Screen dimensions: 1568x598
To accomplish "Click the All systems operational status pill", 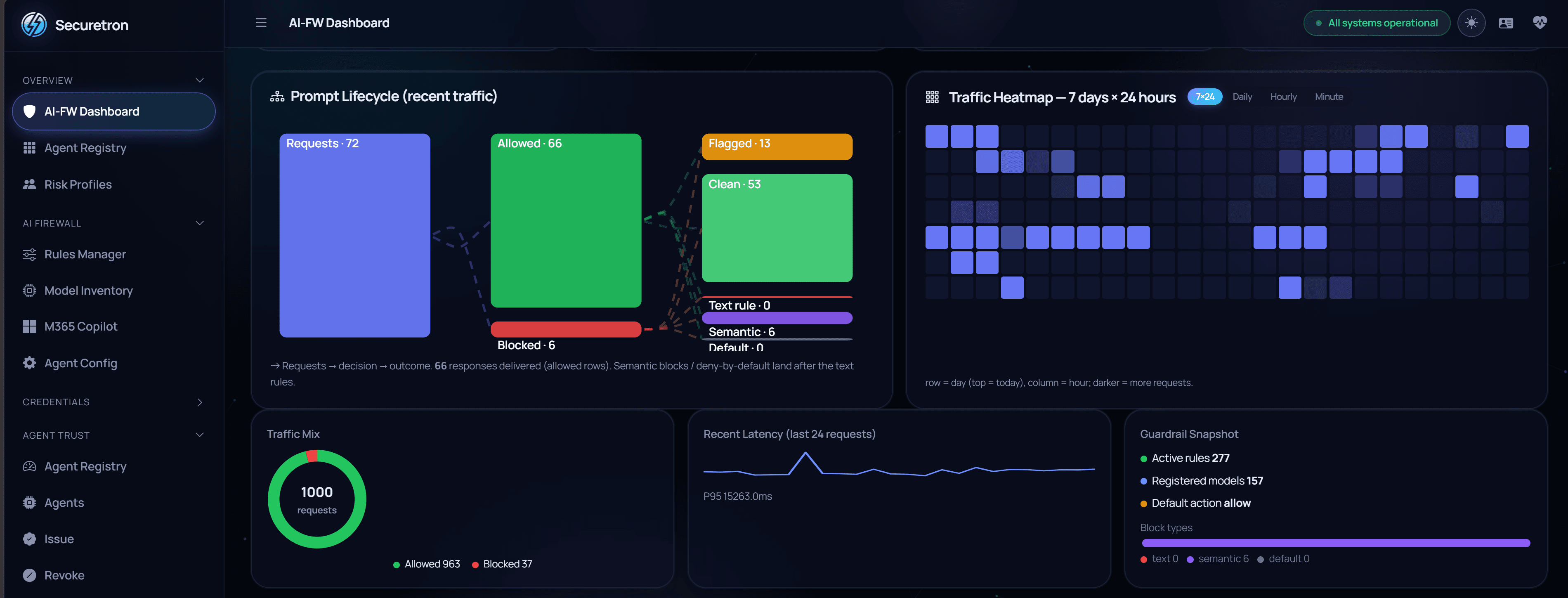I will pyautogui.click(x=1377, y=23).
